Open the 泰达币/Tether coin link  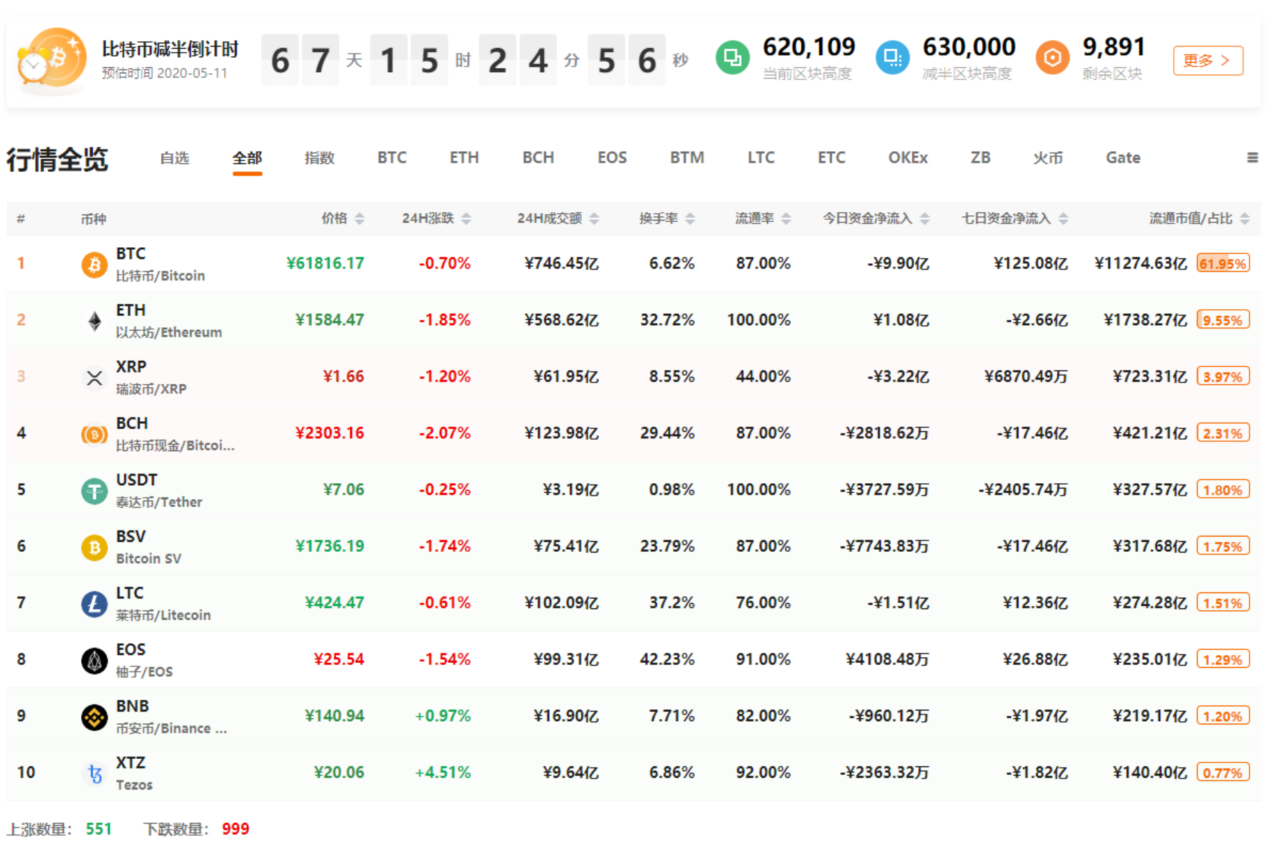click(x=159, y=502)
